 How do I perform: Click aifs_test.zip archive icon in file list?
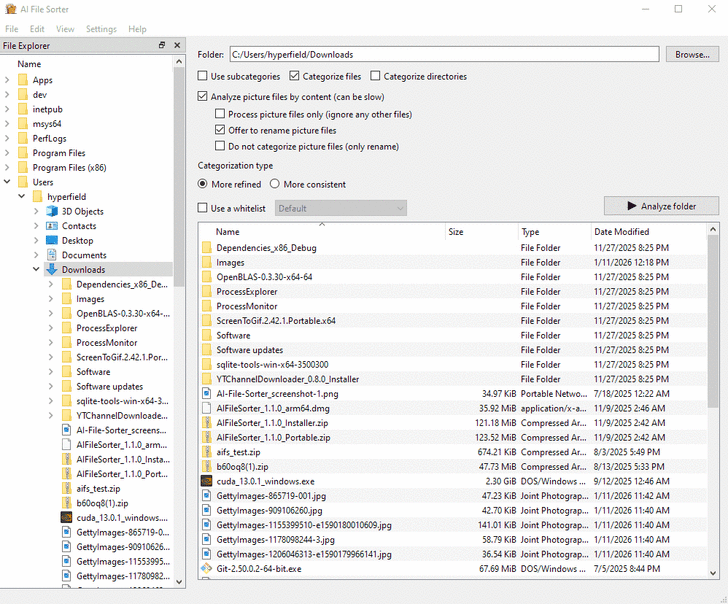coord(207,452)
